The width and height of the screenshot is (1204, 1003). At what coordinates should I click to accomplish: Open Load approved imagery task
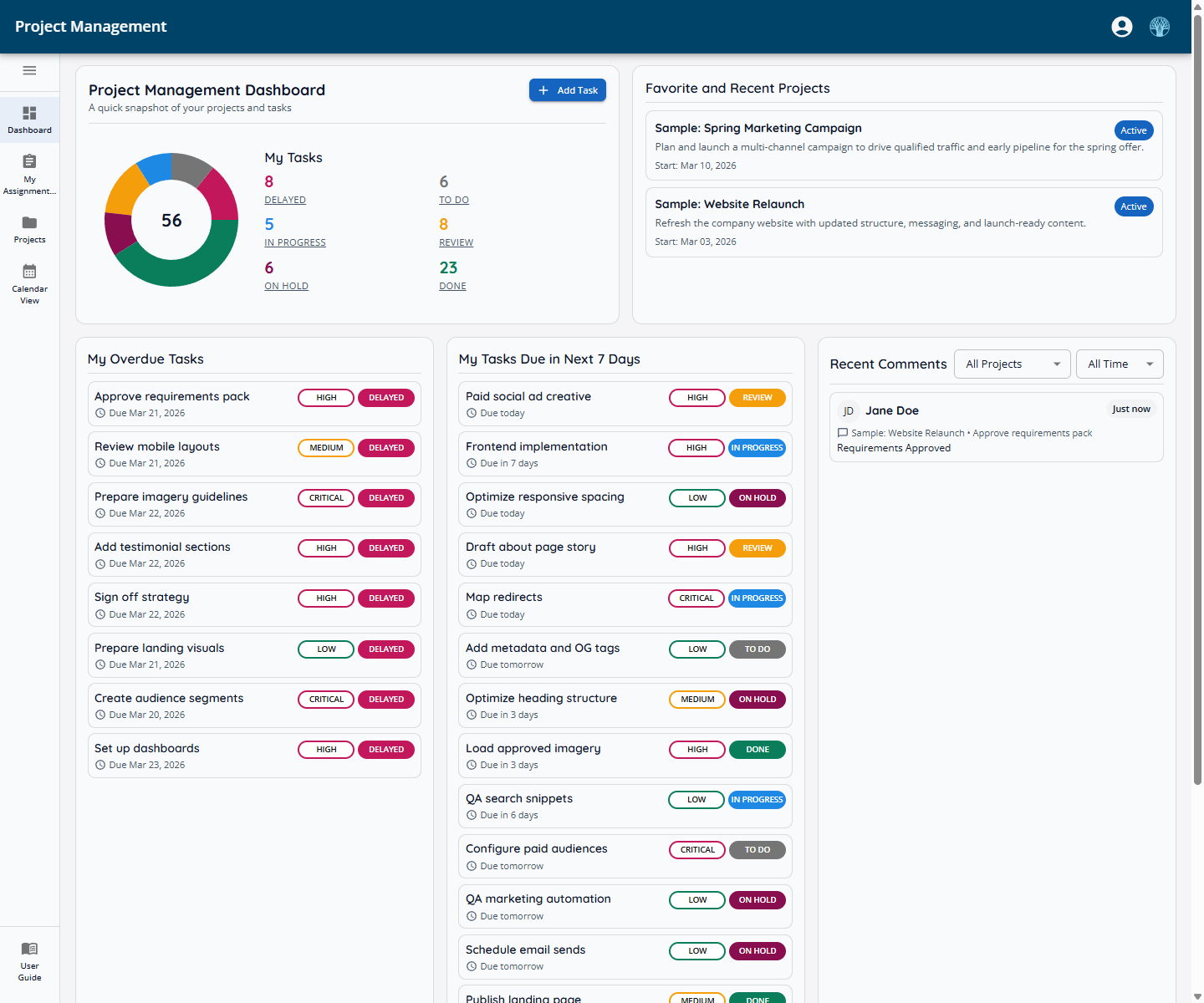point(625,756)
